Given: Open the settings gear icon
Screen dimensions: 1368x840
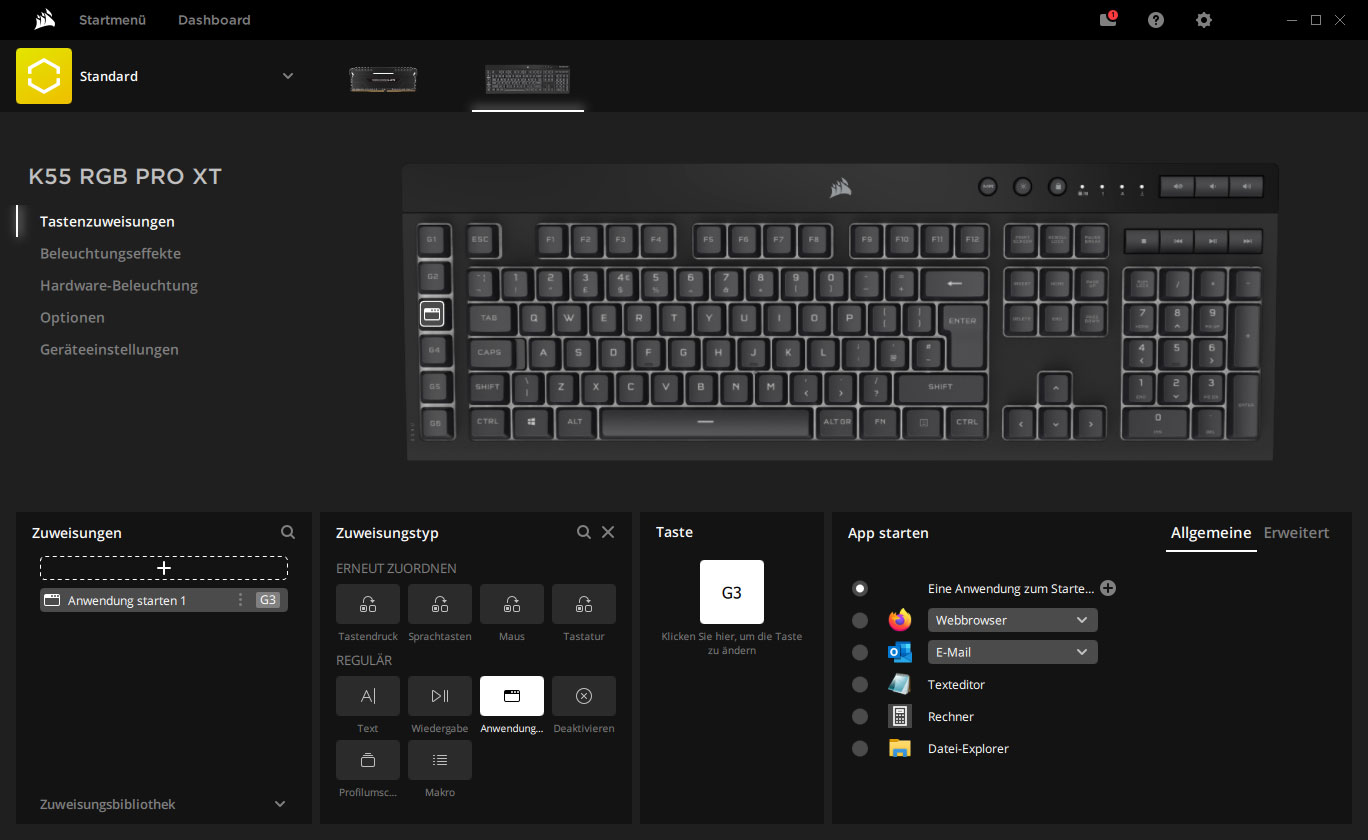Looking at the screenshot, I should (x=1204, y=20).
